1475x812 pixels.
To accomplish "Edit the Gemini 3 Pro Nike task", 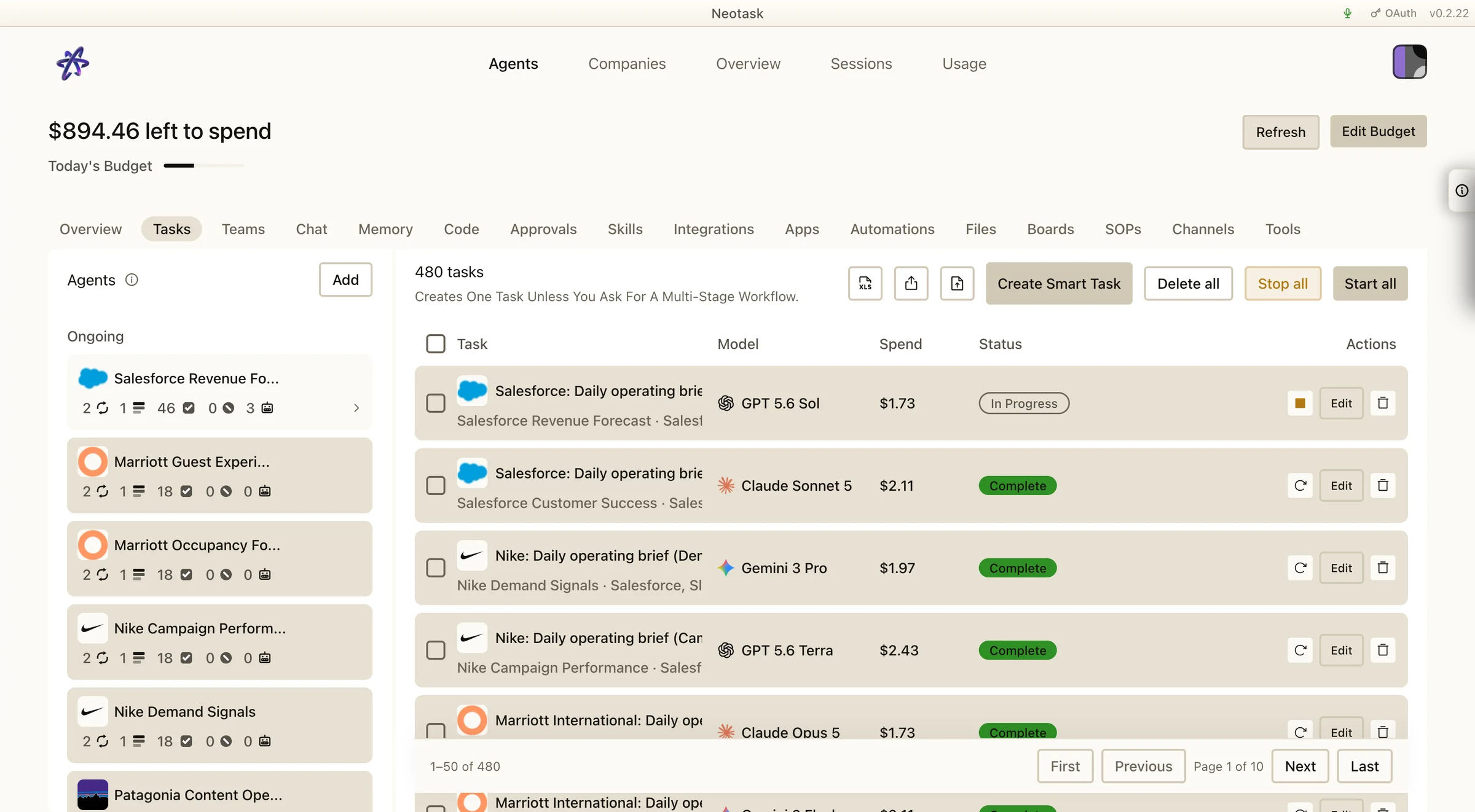I will [1341, 568].
